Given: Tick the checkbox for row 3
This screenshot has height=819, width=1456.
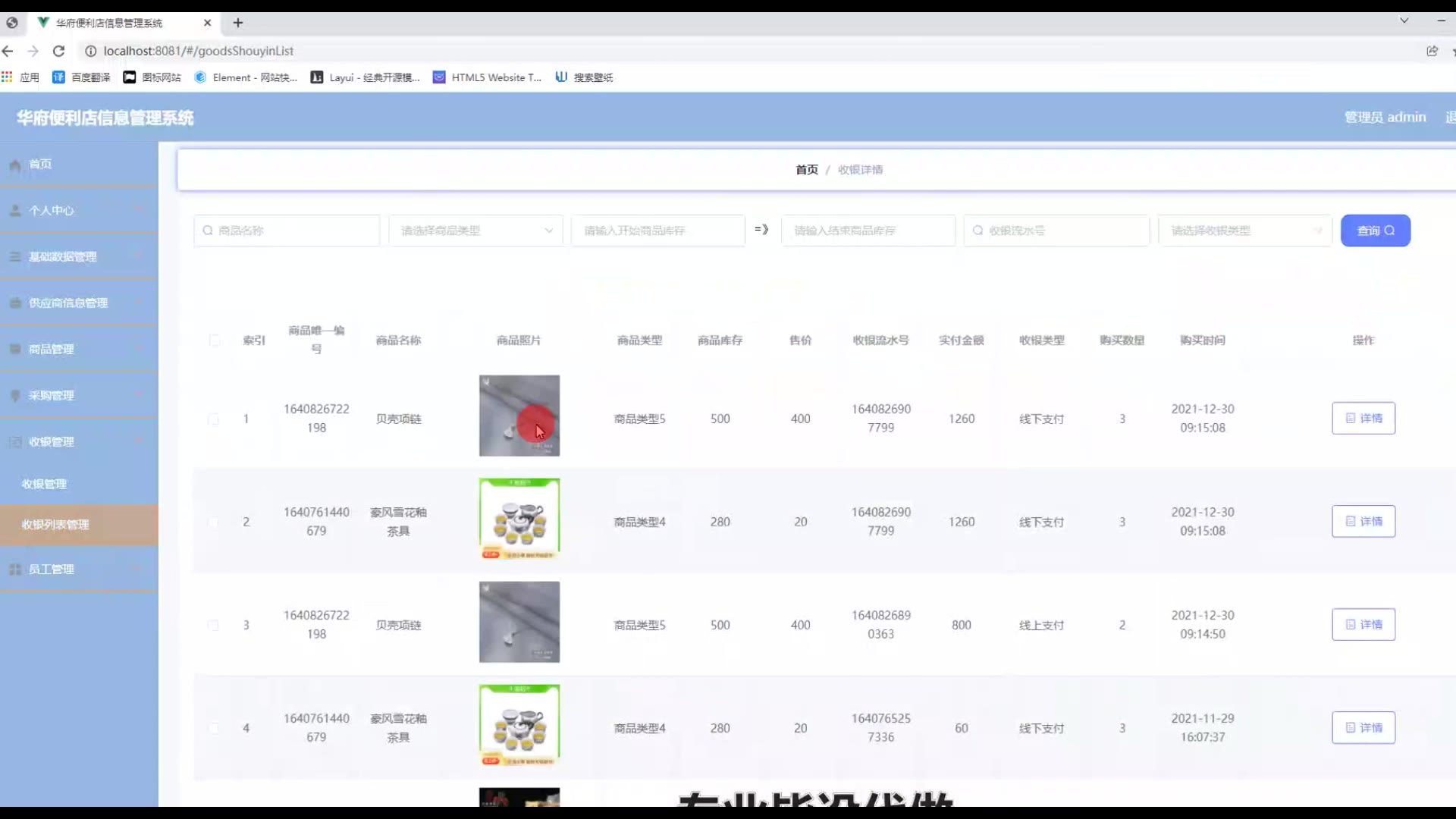Looking at the screenshot, I should pyautogui.click(x=213, y=626).
